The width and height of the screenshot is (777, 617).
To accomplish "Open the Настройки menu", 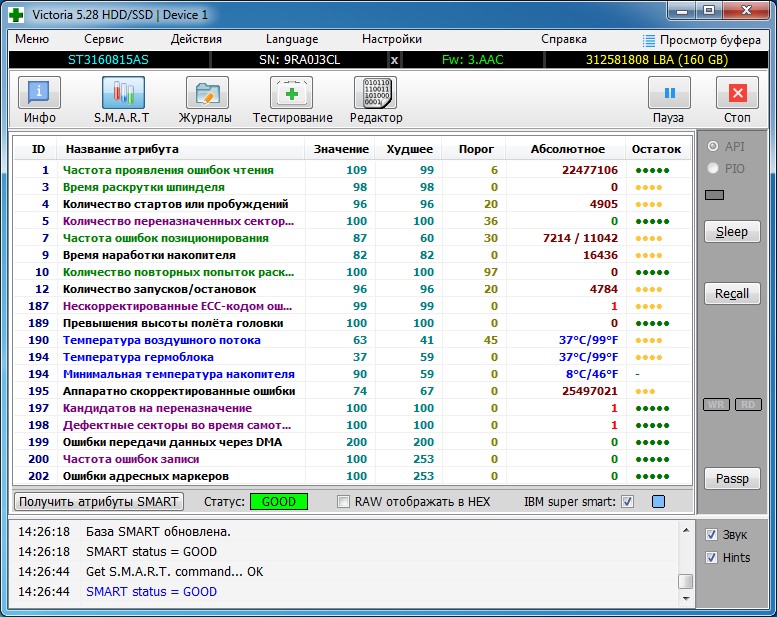I will click(x=392, y=39).
